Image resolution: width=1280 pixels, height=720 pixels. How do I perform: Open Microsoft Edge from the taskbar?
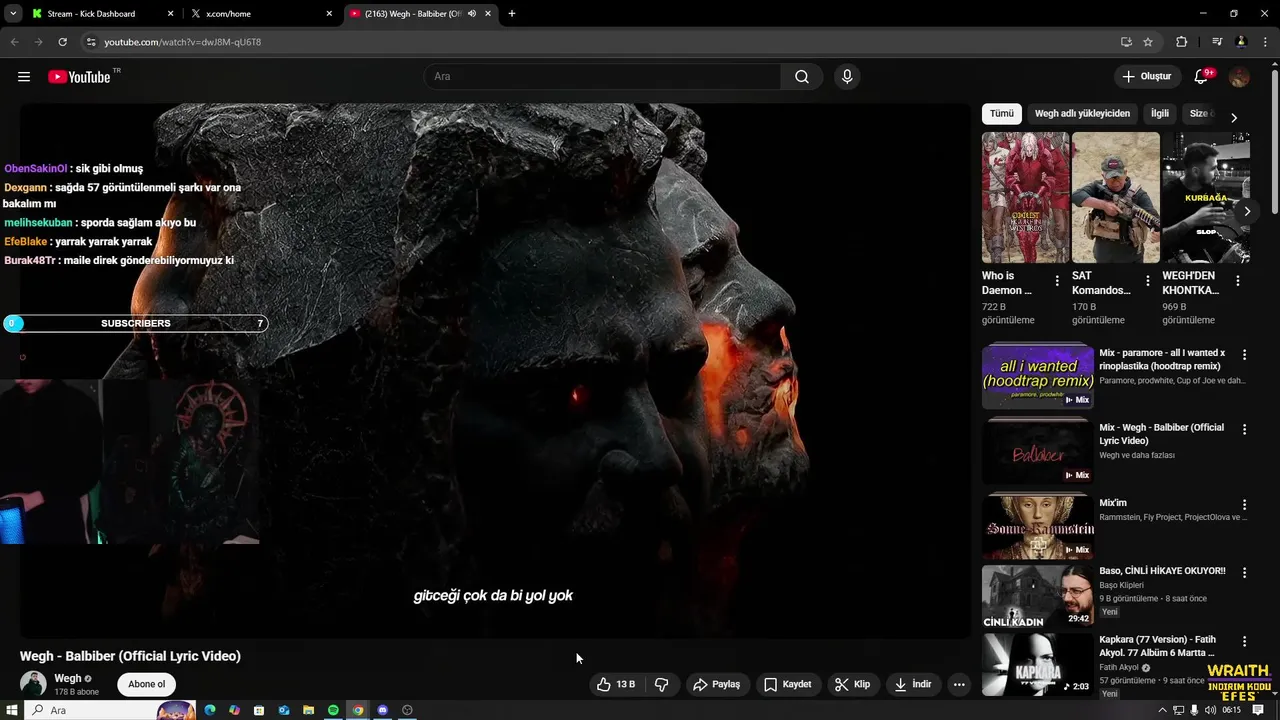[x=210, y=710]
